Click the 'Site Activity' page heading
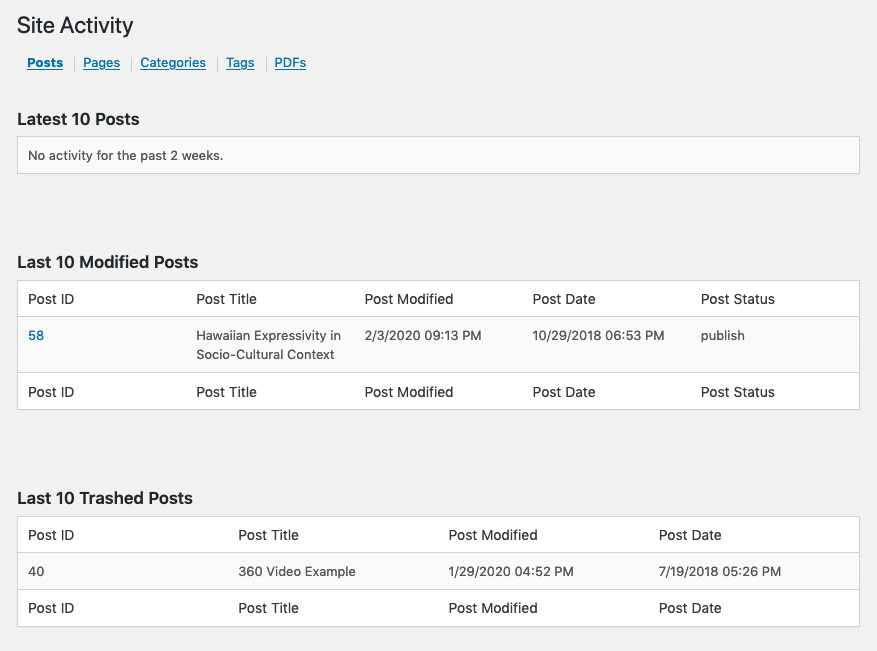The width and height of the screenshot is (877, 651). (x=75, y=25)
